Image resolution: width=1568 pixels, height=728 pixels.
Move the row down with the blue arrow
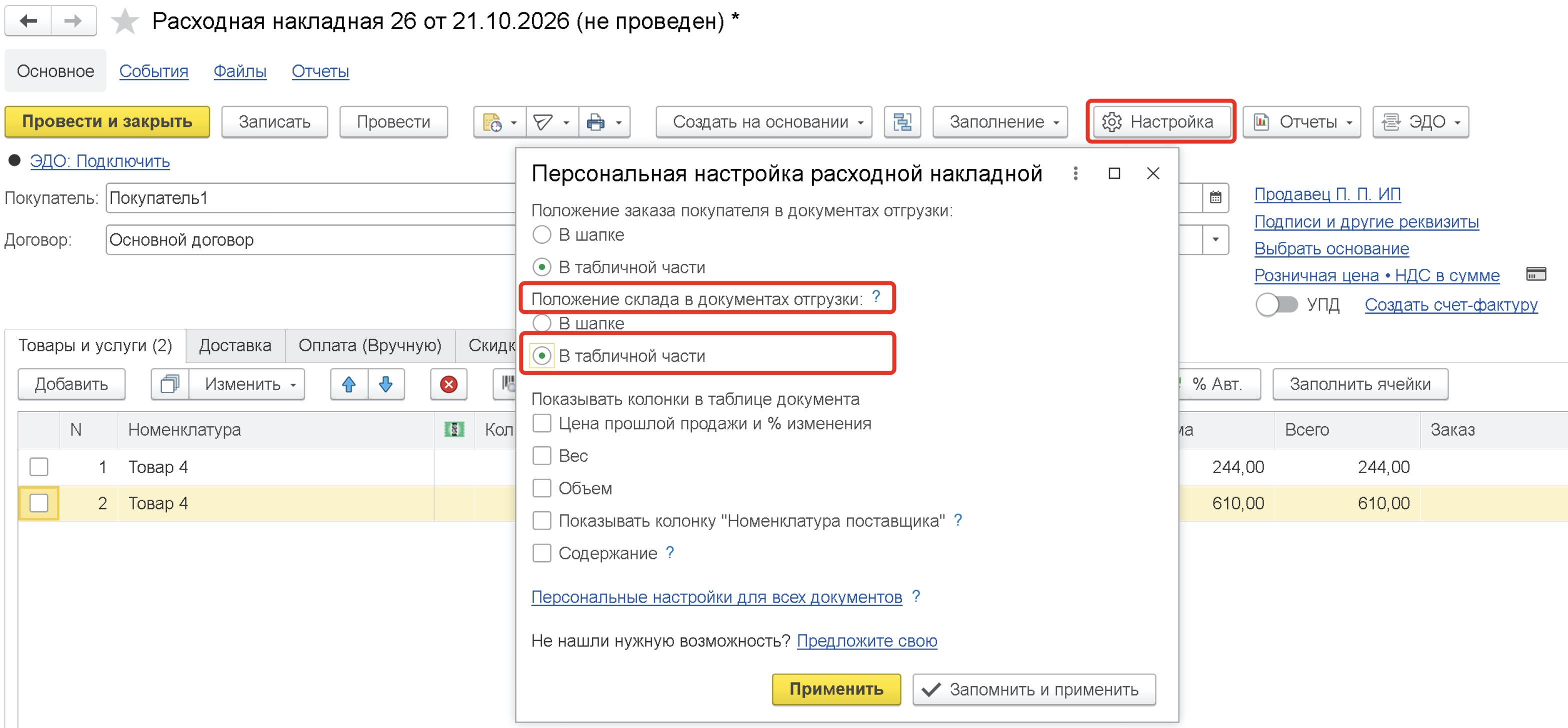coord(386,384)
